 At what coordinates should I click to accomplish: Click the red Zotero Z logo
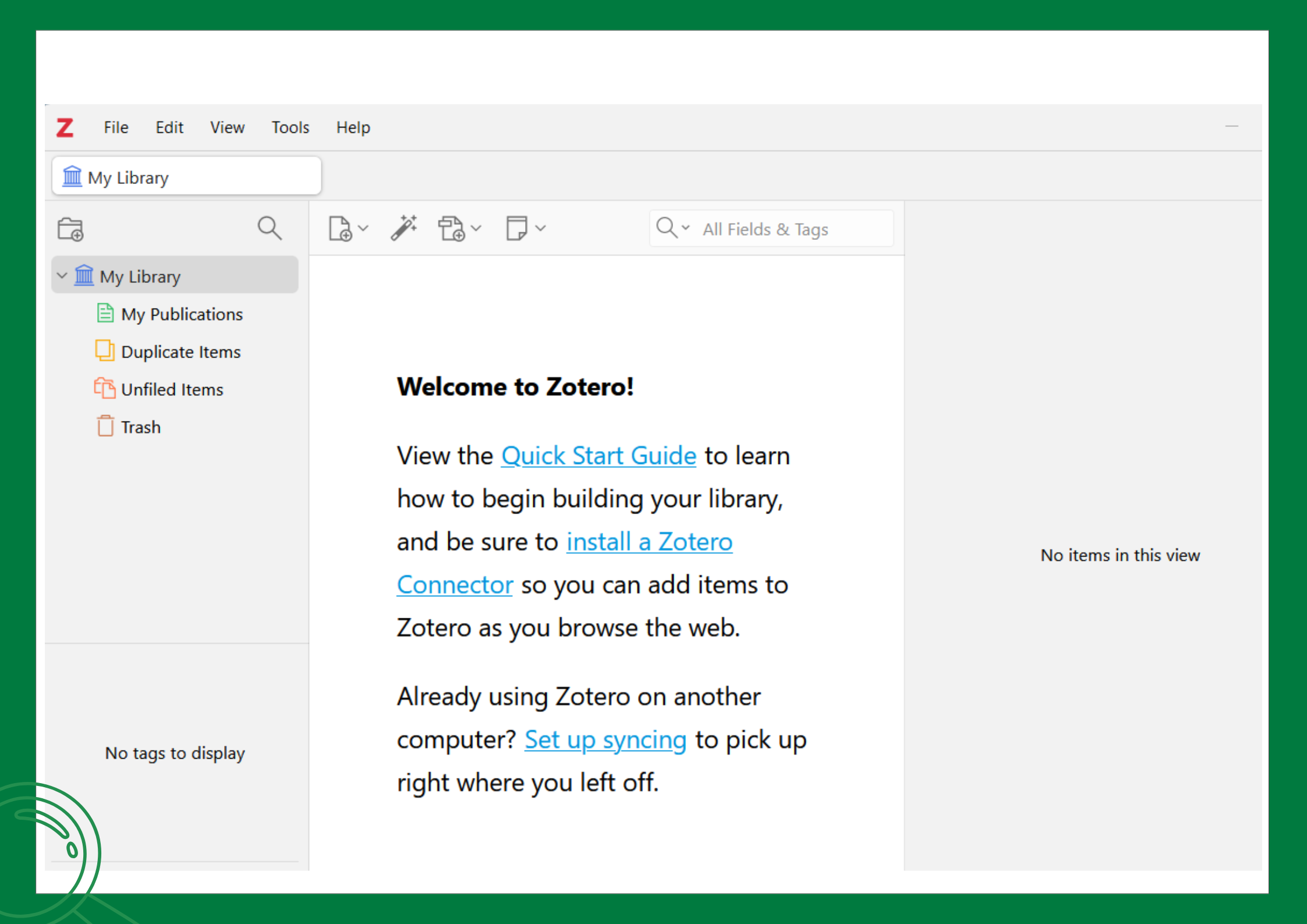(x=65, y=128)
